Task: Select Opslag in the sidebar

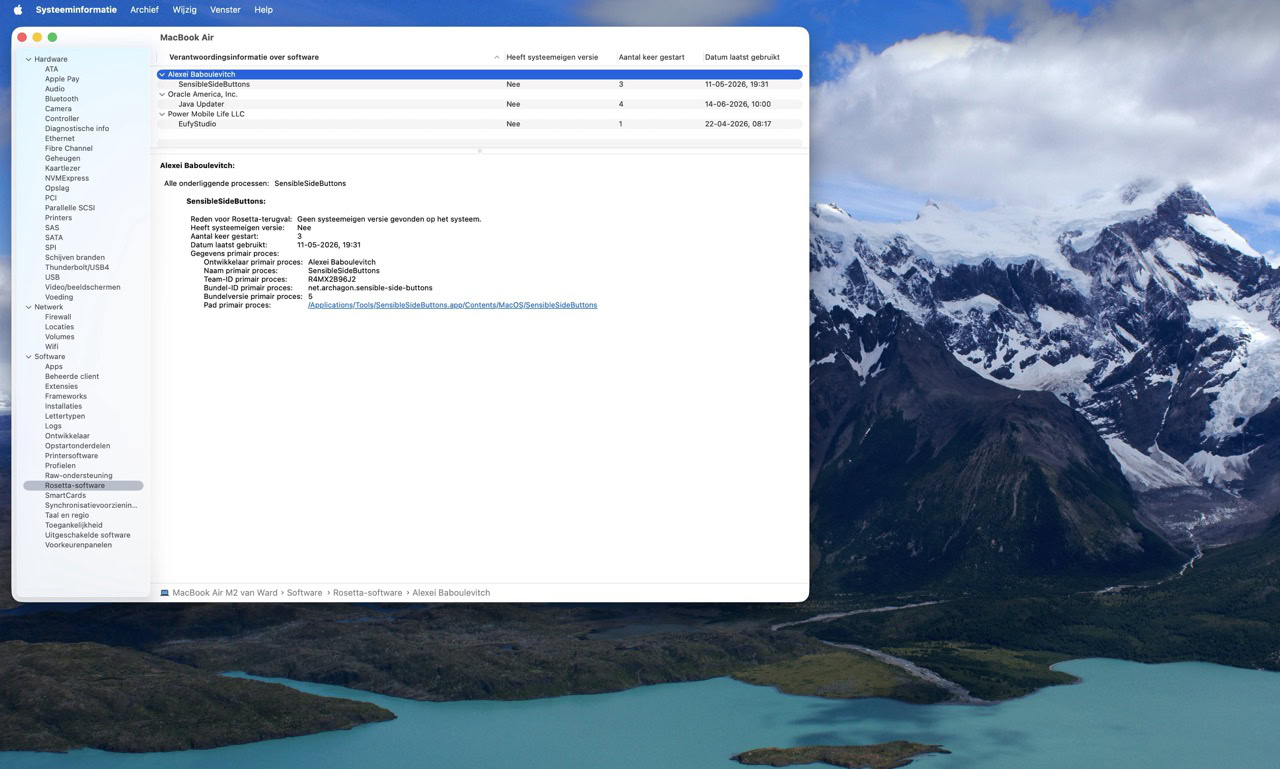Action: [x=57, y=188]
